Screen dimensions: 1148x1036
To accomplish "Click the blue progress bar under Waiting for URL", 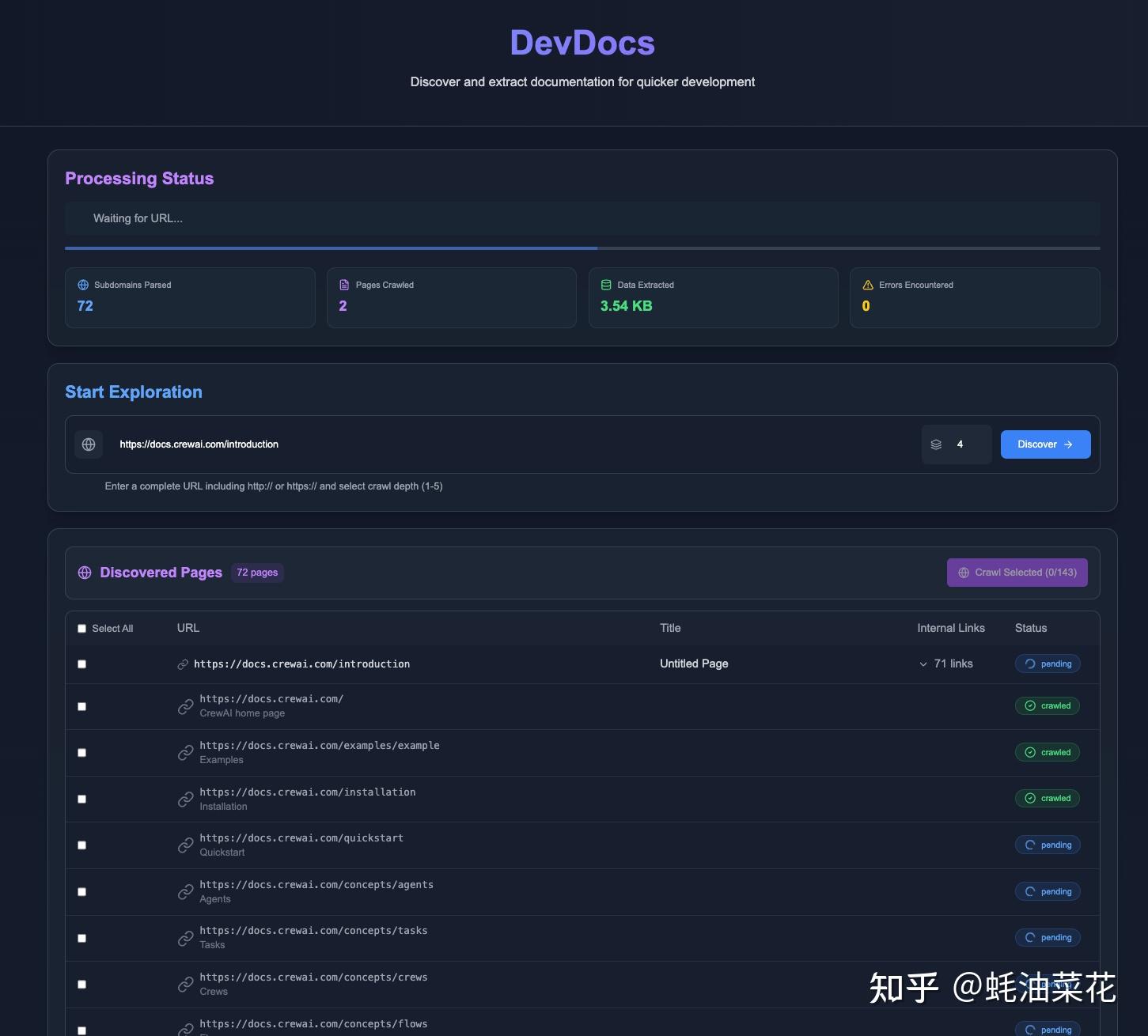I will [x=331, y=248].
